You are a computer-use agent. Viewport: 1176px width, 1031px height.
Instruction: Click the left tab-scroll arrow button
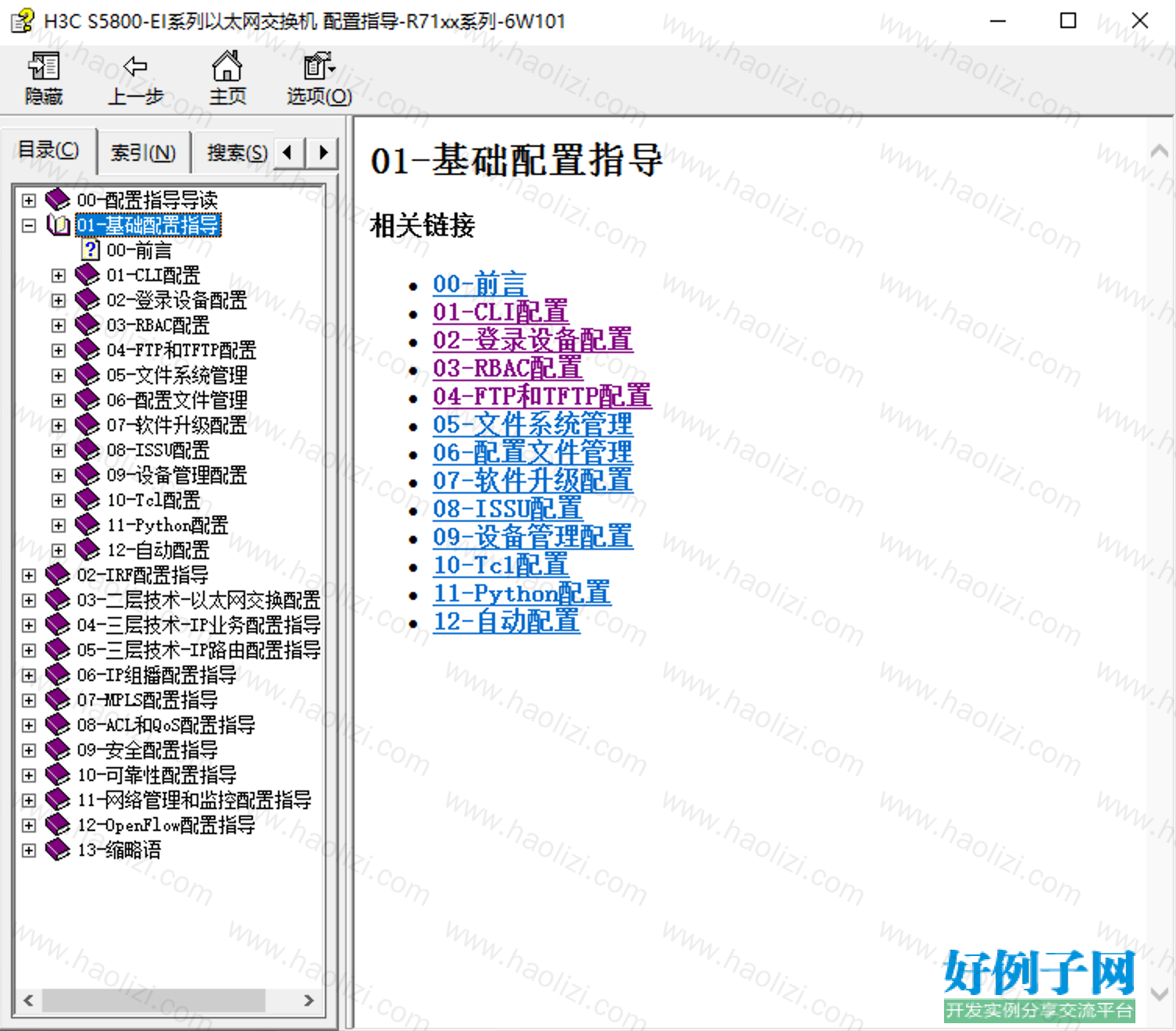289,152
